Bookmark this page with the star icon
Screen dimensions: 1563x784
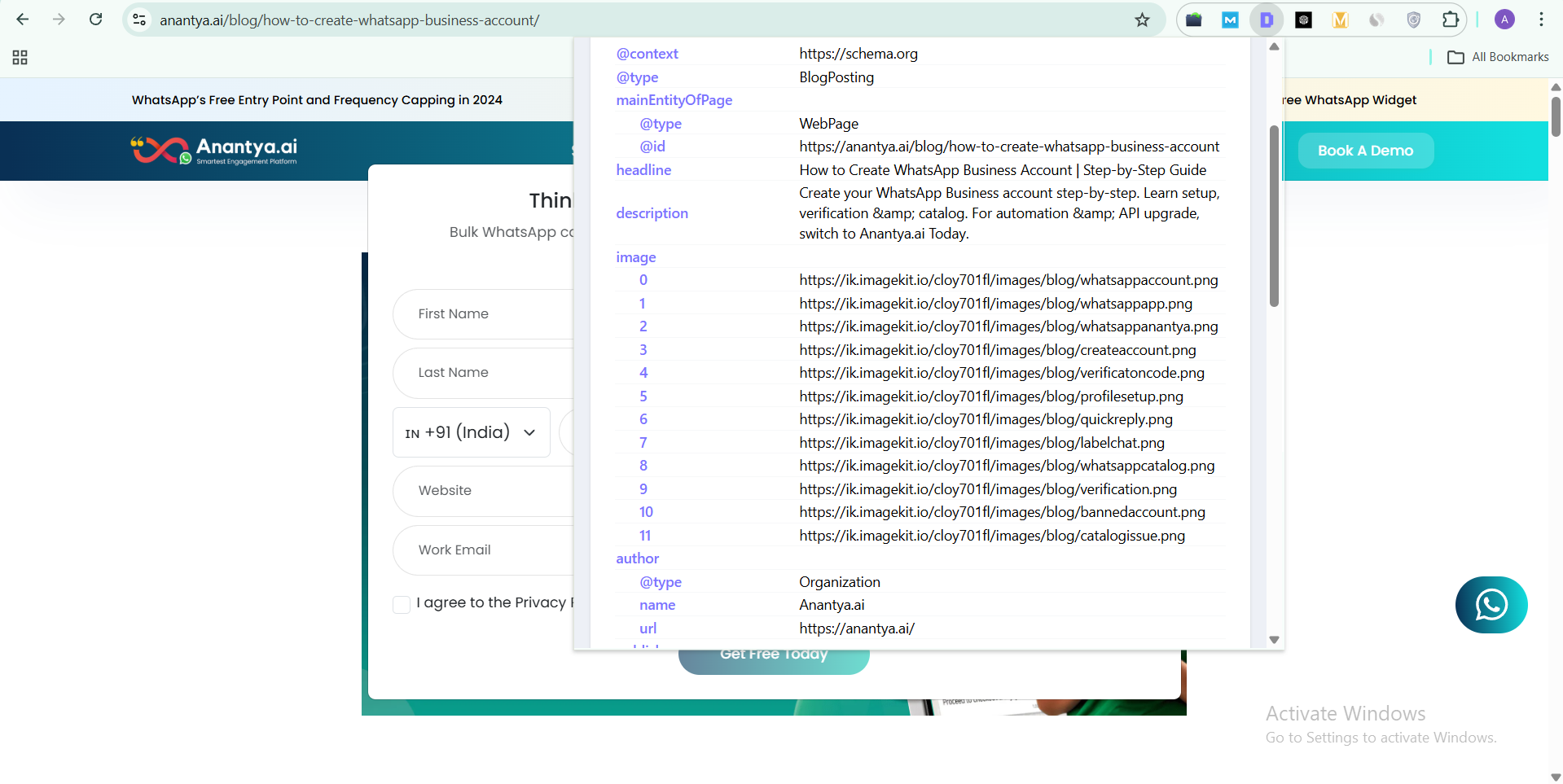click(x=1142, y=20)
